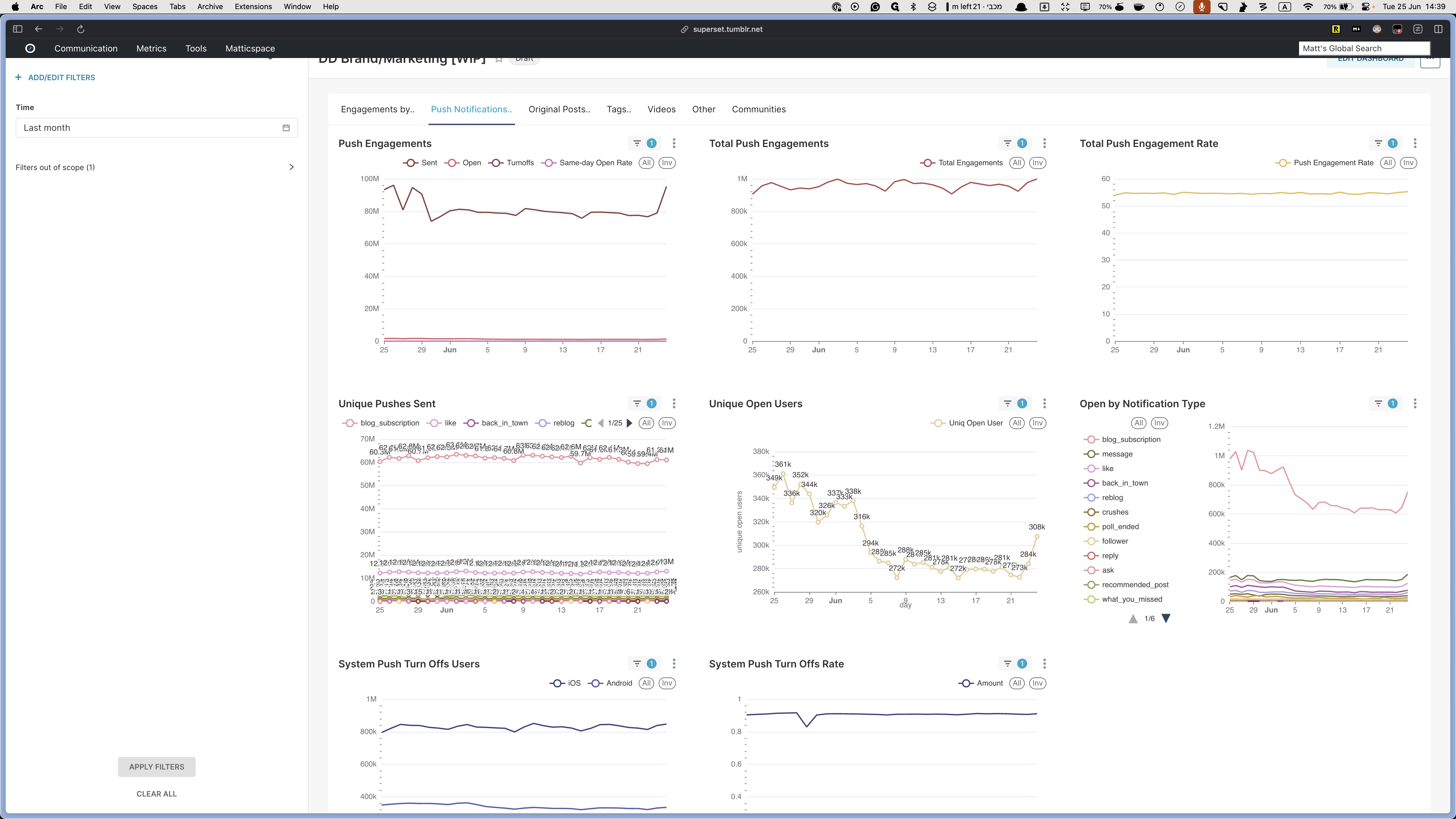This screenshot has height=819, width=1456.
Task: Click Matt's Global Search input field
Action: [x=1364, y=49]
